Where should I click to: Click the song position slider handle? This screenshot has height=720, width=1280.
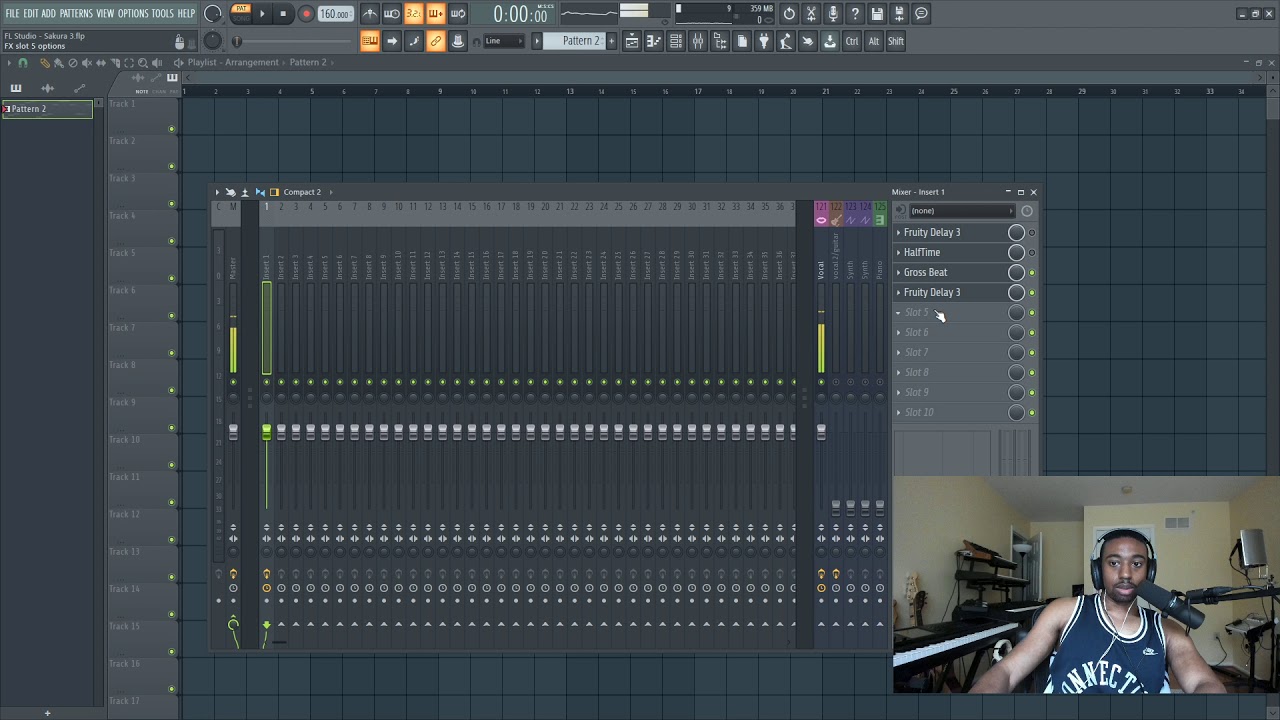237,41
